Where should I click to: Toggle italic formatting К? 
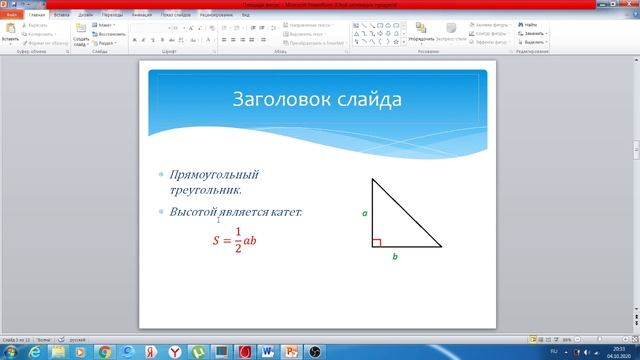pyautogui.click(x=143, y=40)
